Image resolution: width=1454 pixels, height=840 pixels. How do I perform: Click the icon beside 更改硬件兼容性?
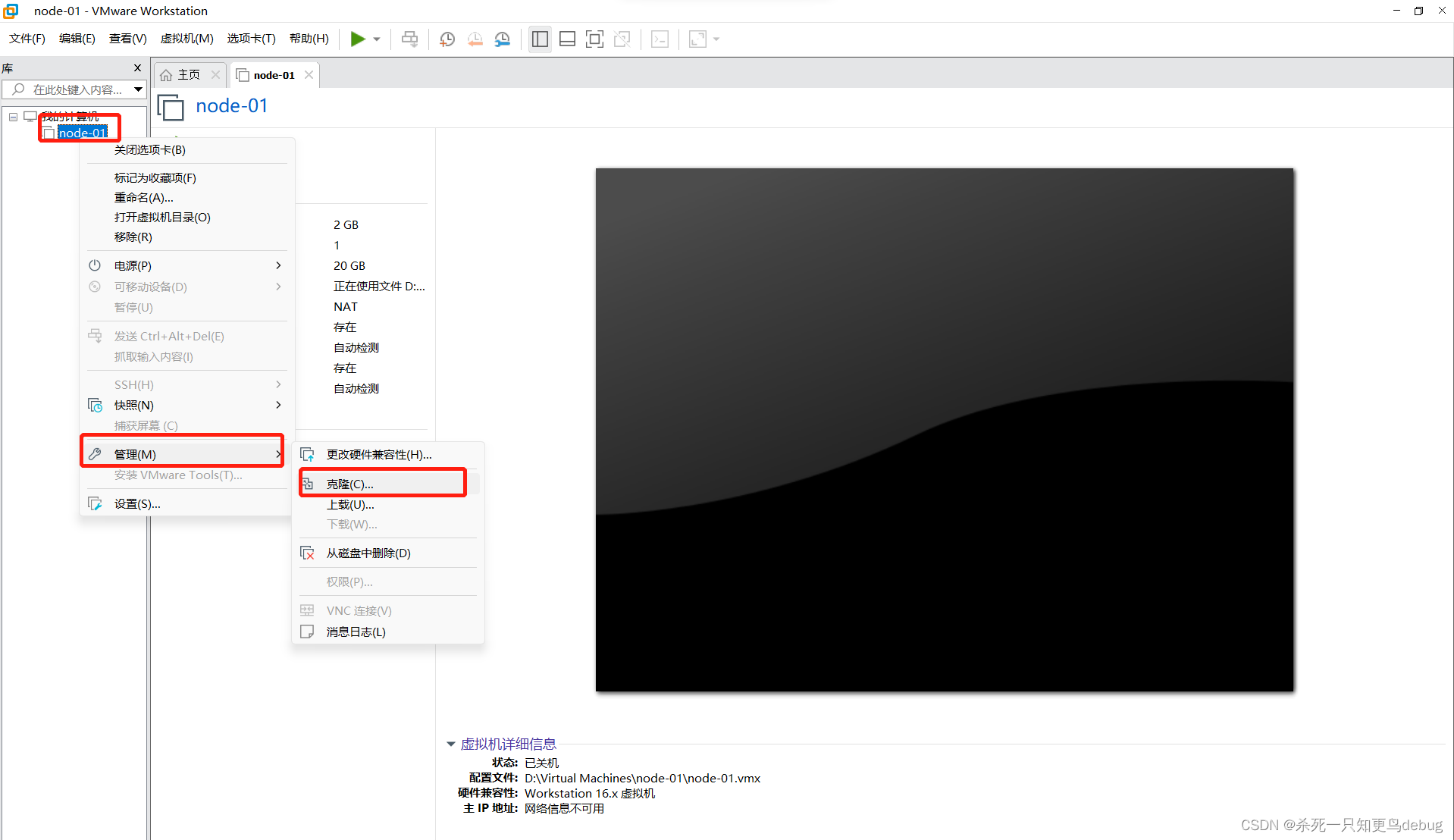tap(307, 454)
